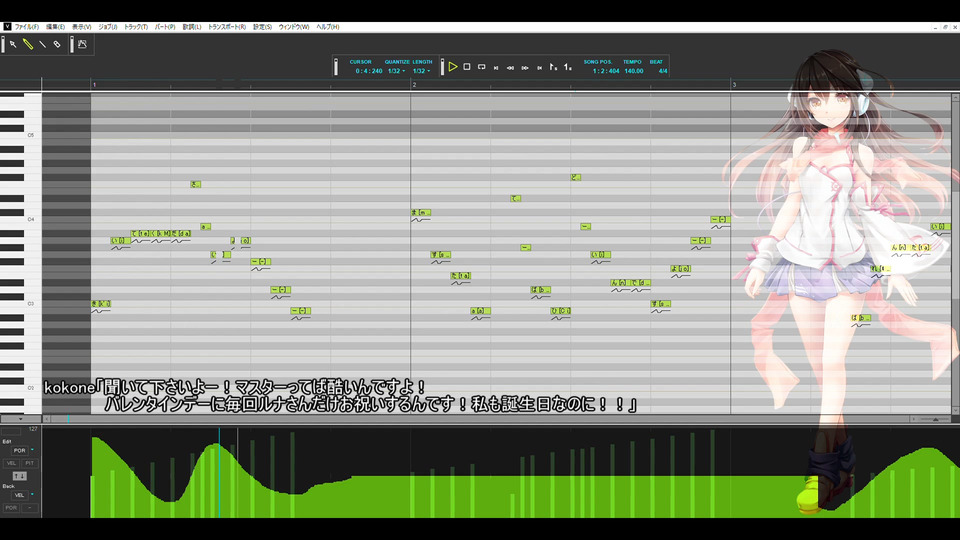Open the パート(P) menu
Screen dimensions: 960x540
(x=165, y=27)
